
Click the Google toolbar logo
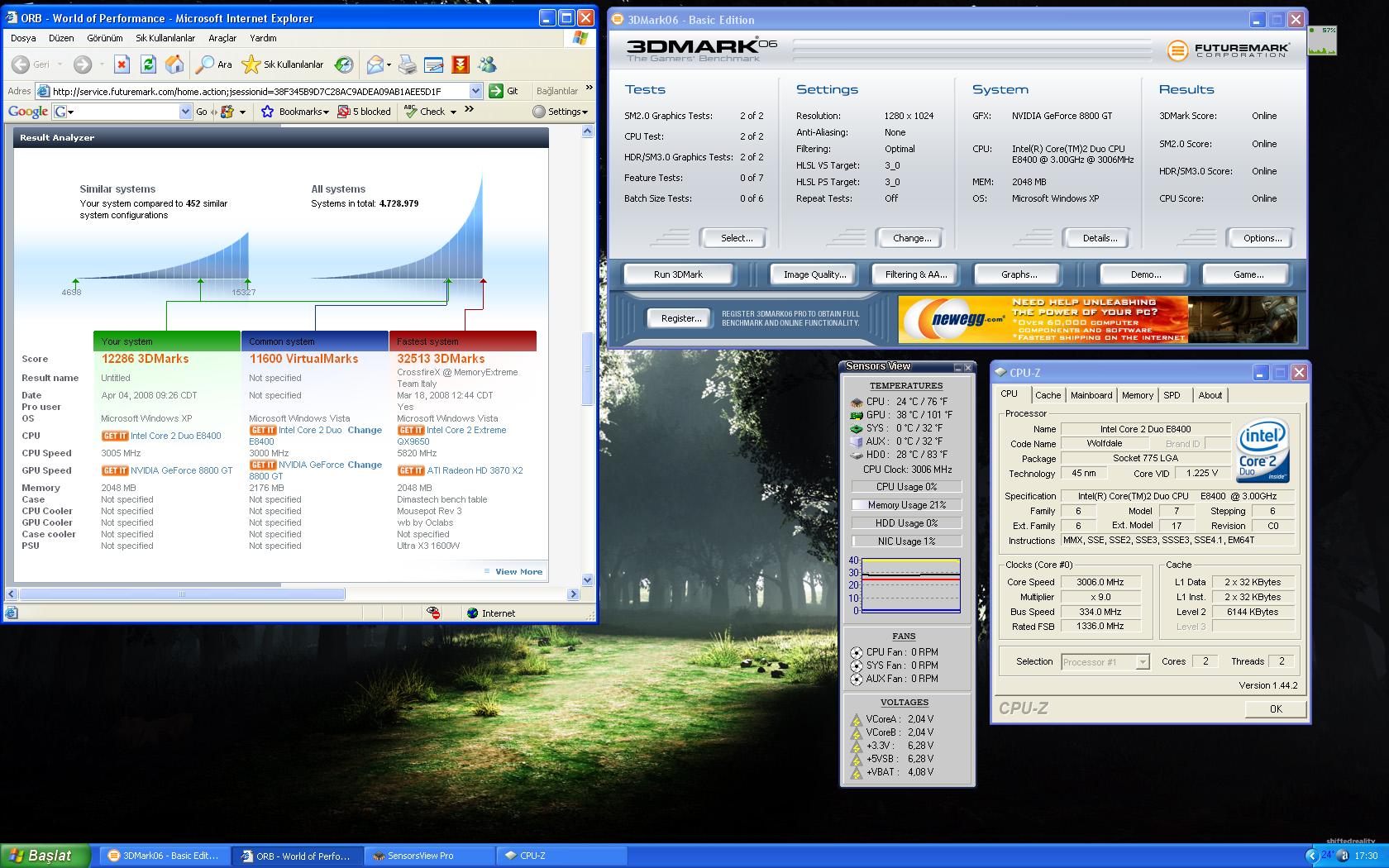pos(28,112)
